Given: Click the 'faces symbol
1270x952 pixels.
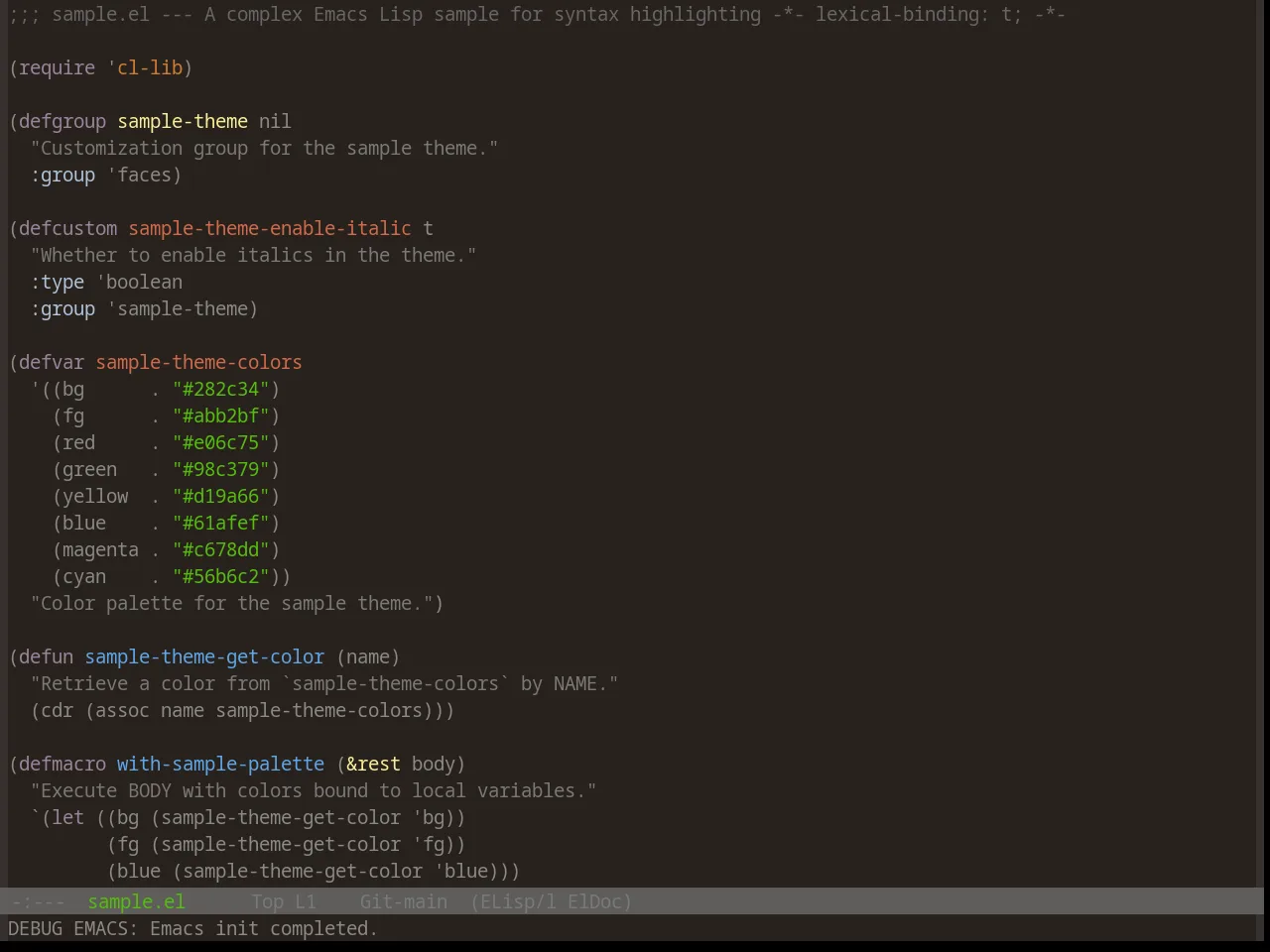Looking at the screenshot, I should tap(139, 175).
